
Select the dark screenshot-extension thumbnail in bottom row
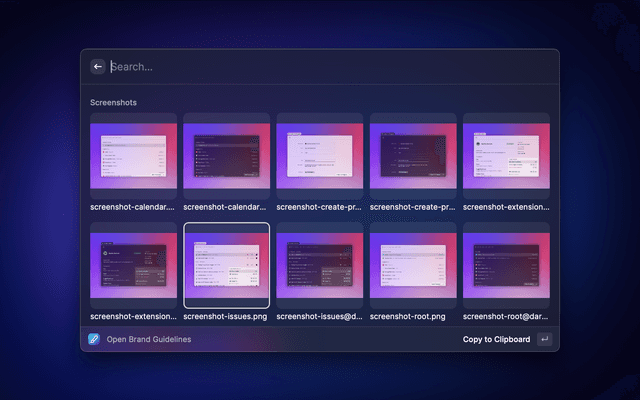(x=134, y=266)
